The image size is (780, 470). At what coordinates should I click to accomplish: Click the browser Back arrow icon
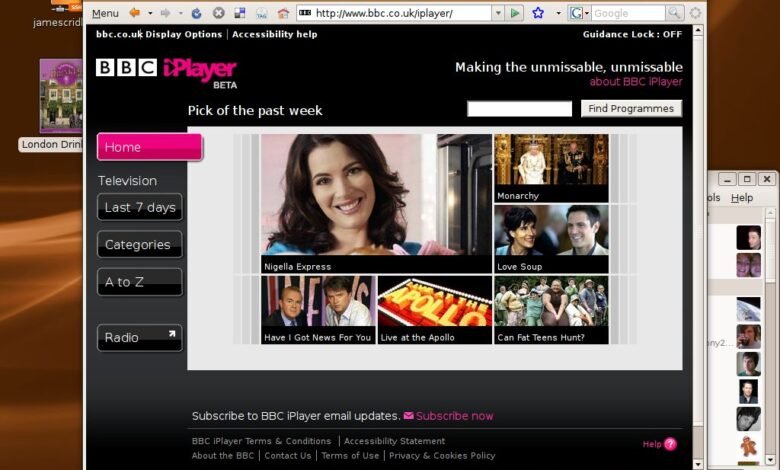point(134,13)
